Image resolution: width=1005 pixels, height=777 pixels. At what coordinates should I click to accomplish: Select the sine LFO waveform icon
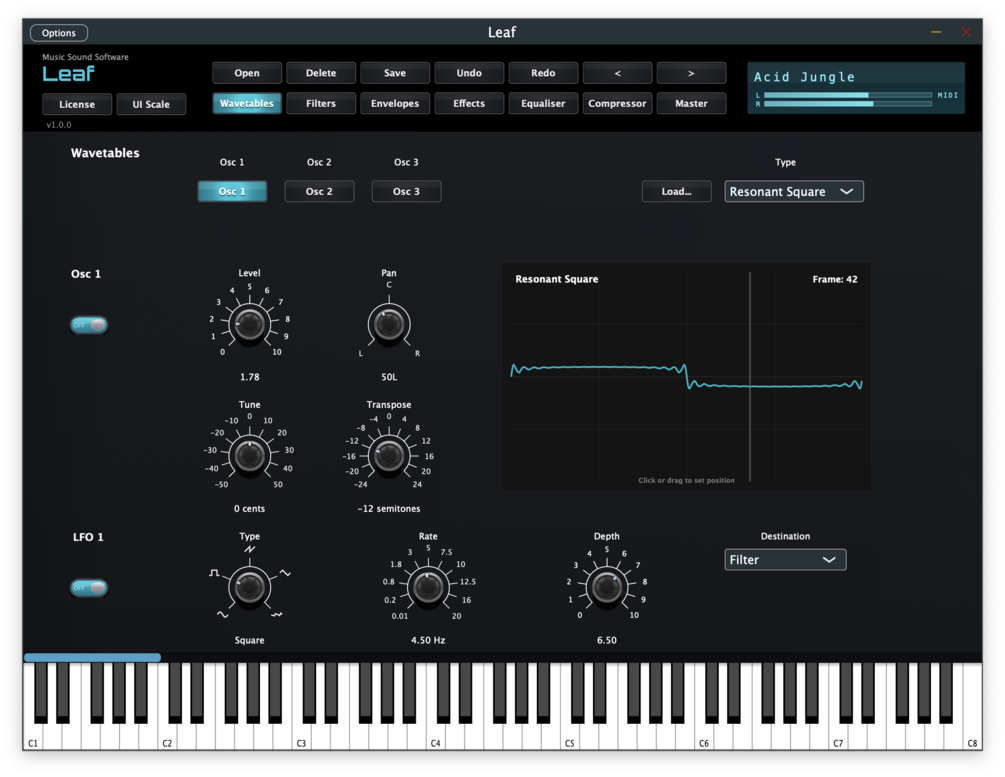(x=222, y=615)
